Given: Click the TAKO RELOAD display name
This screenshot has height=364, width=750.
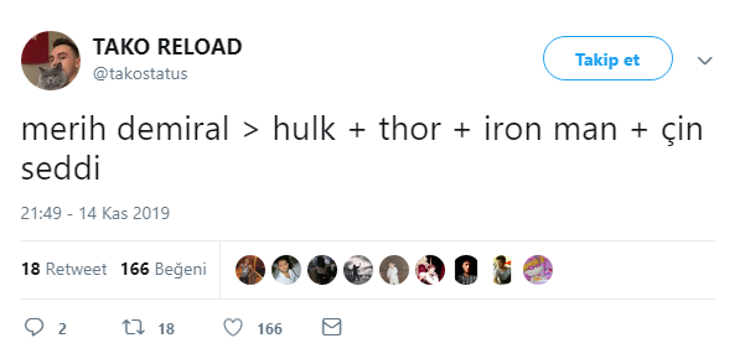Looking at the screenshot, I should pyautogui.click(x=167, y=47).
